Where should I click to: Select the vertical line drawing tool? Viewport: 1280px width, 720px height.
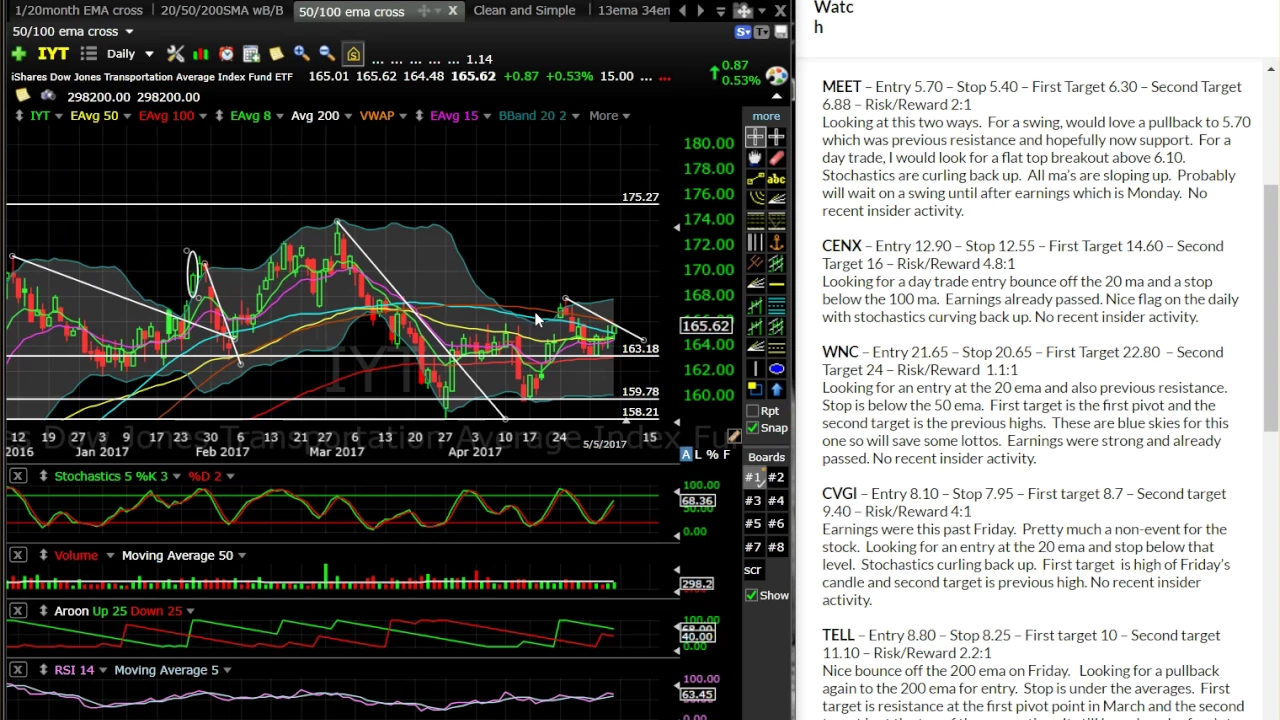click(755, 367)
